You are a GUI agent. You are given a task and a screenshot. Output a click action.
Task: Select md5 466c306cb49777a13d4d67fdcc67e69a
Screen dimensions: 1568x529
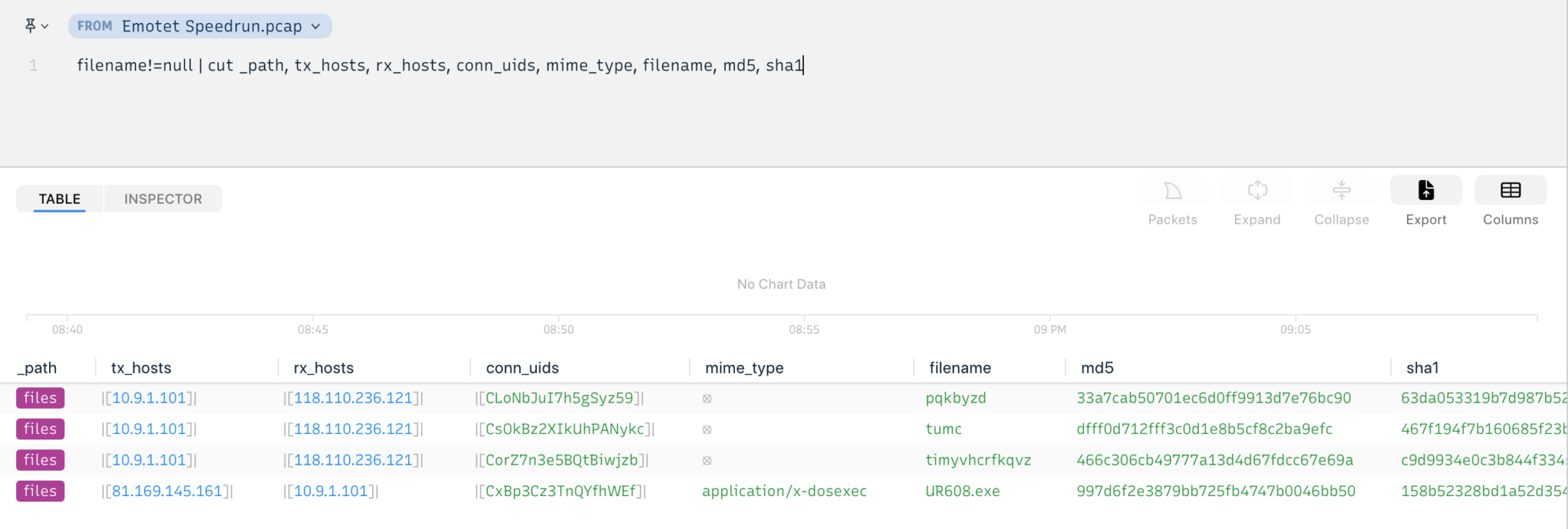(x=1214, y=460)
